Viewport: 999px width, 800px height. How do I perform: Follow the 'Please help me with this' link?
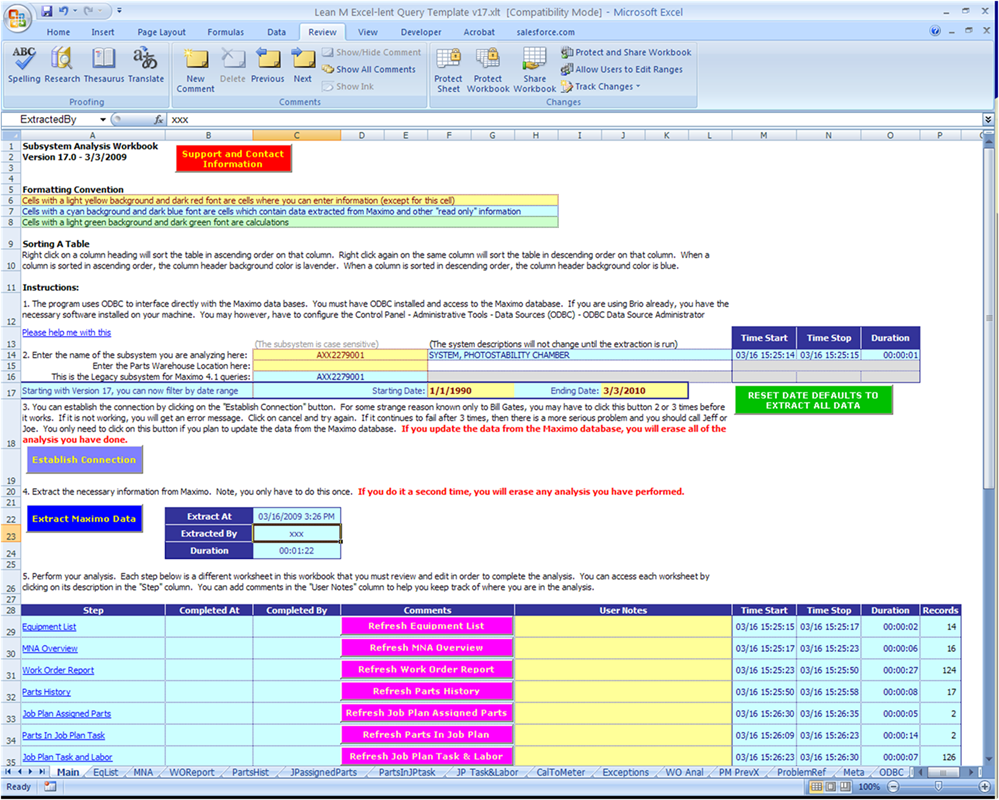click(x=66, y=332)
